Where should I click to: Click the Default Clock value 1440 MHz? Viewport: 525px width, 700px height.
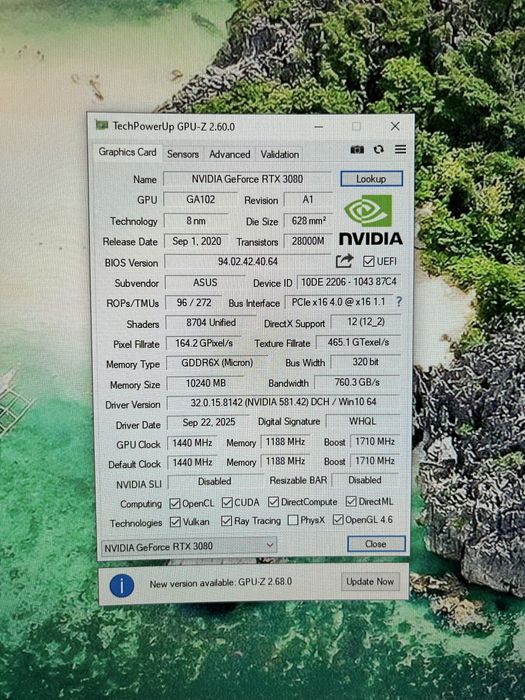coord(192,462)
